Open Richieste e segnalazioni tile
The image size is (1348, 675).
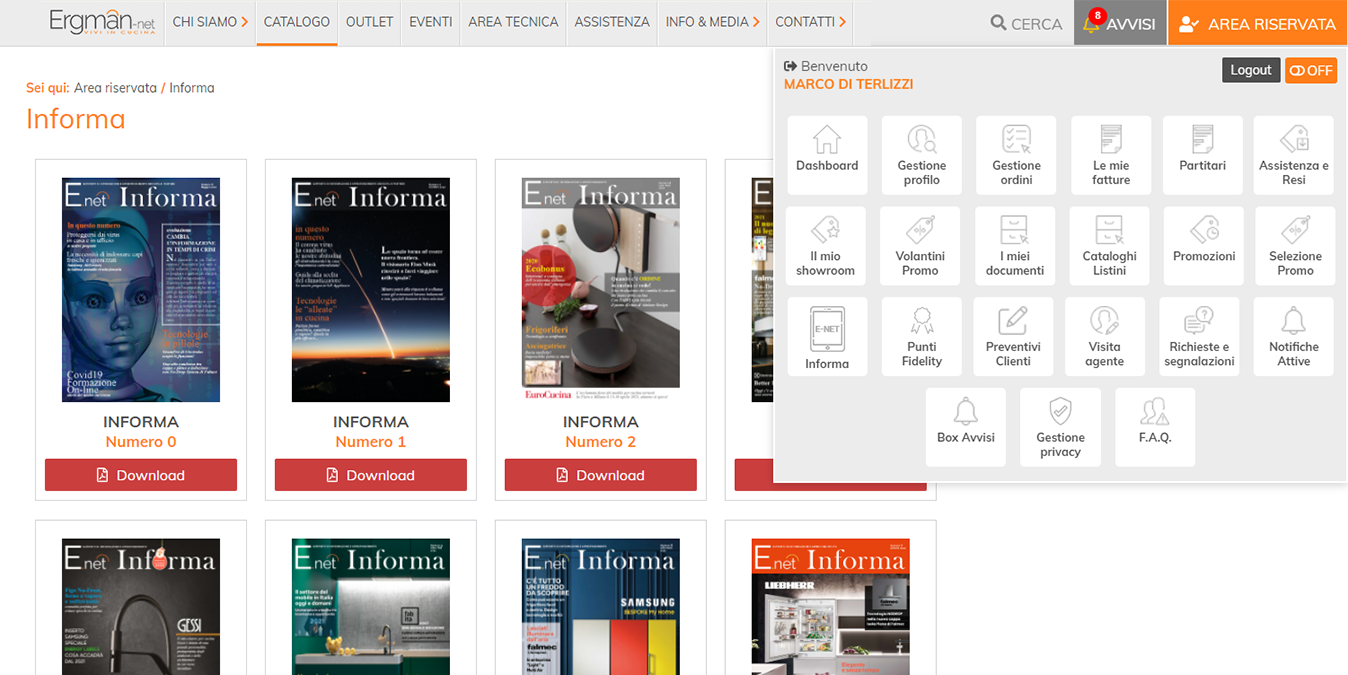tap(1199, 336)
